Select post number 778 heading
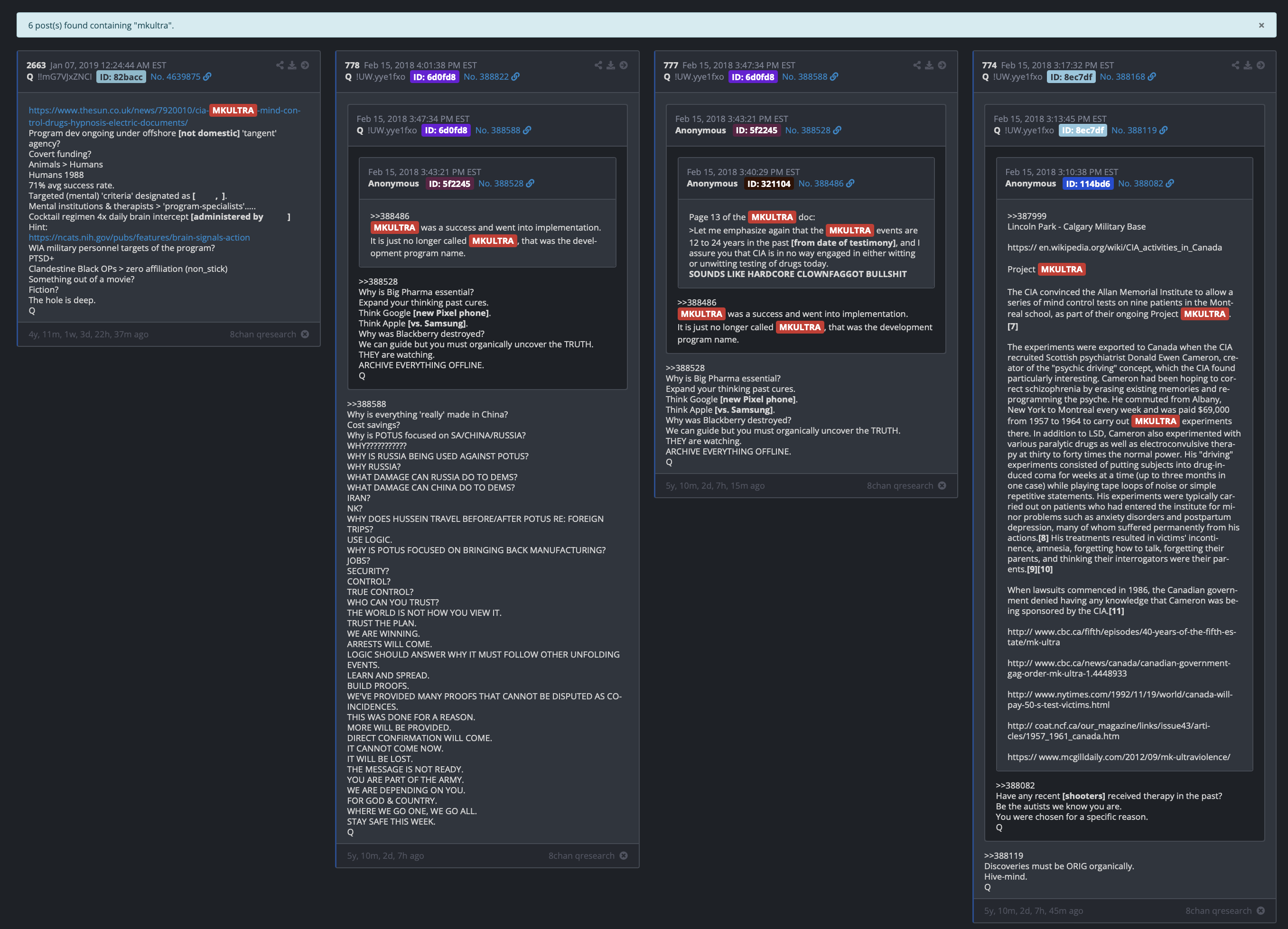Viewport: 1288px width, 929px height. (352, 65)
